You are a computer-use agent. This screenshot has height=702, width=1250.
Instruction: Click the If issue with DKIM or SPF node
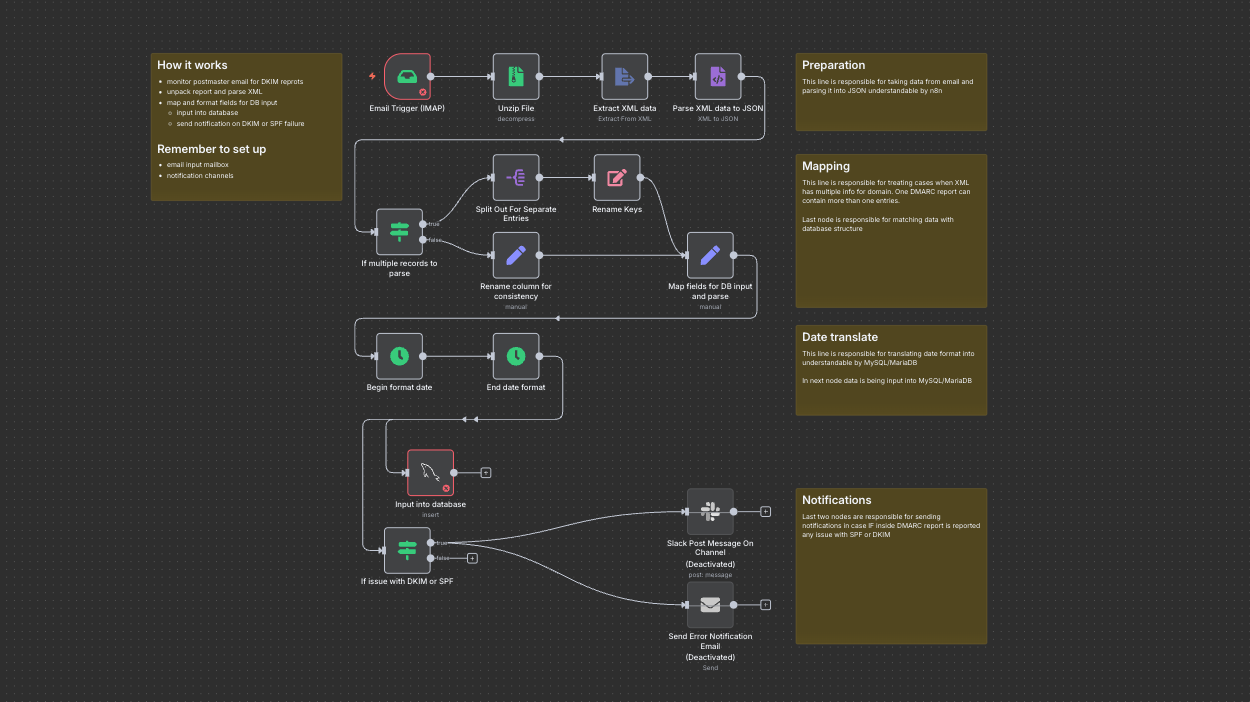point(406,550)
